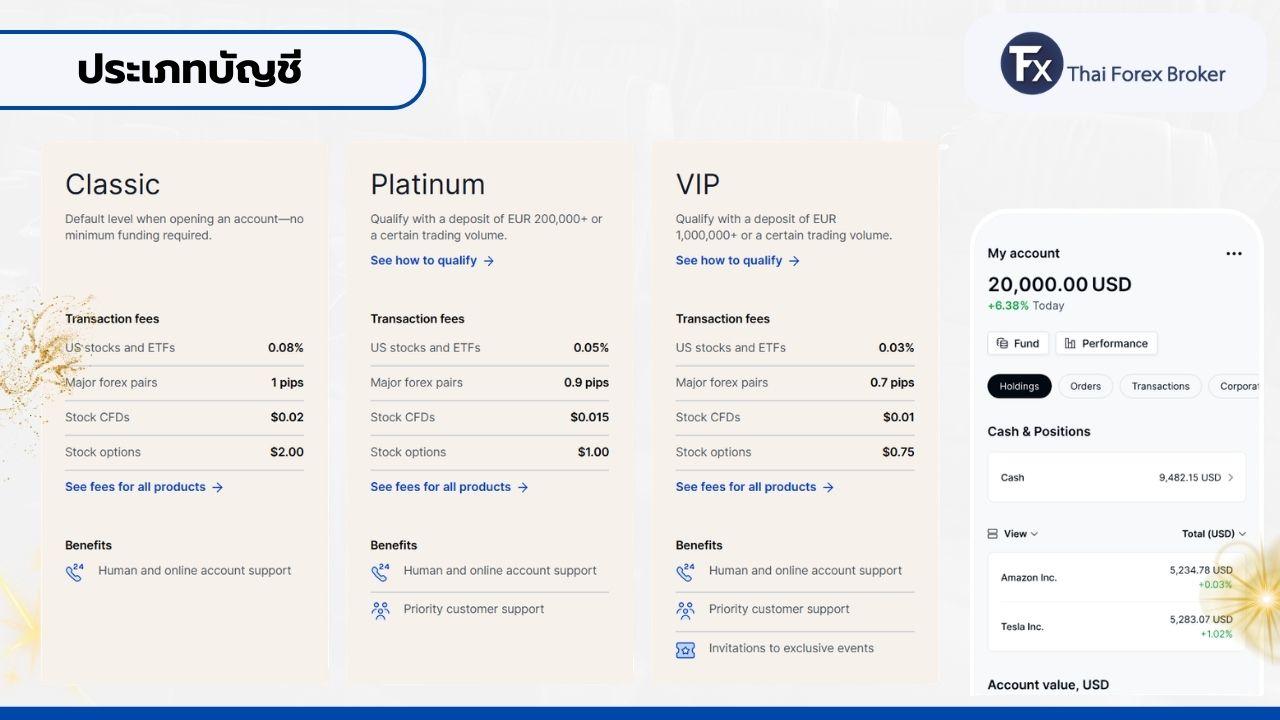This screenshot has height=720, width=1280.
Task: Click the 24h support icon under VIP benefits
Action: pos(685,572)
